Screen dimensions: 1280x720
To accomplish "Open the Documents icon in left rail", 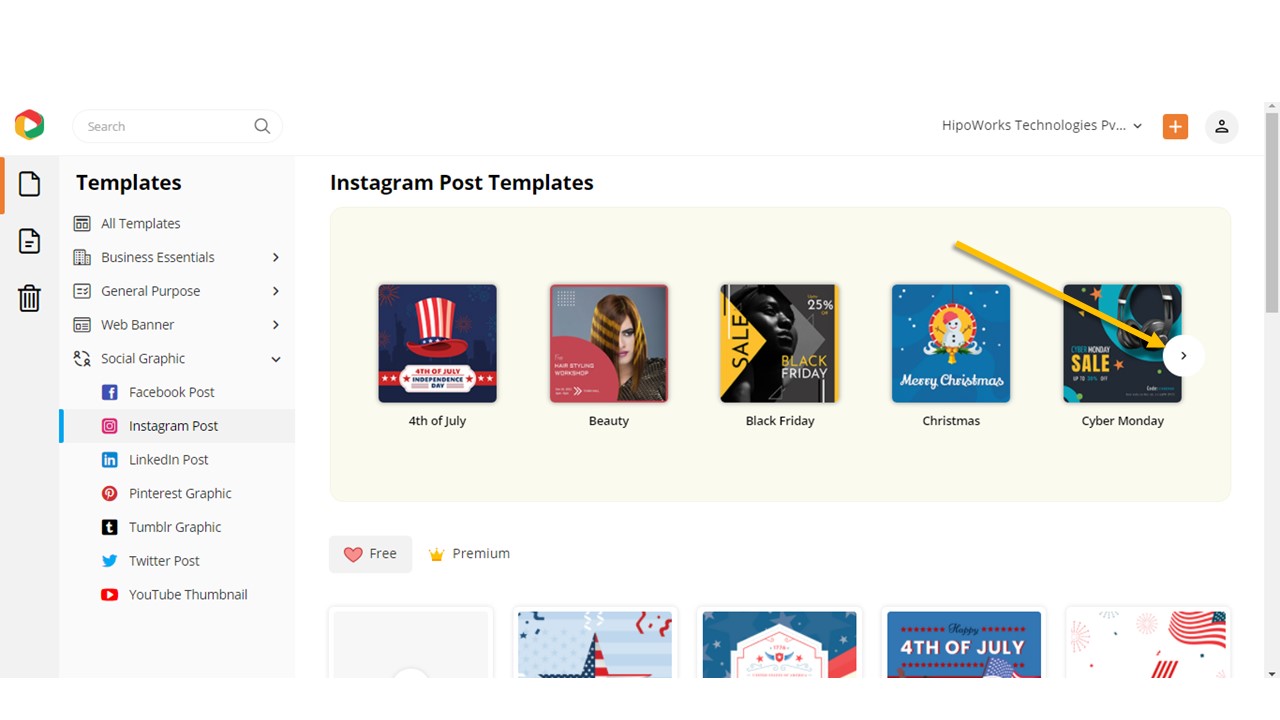I will click(30, 241).
